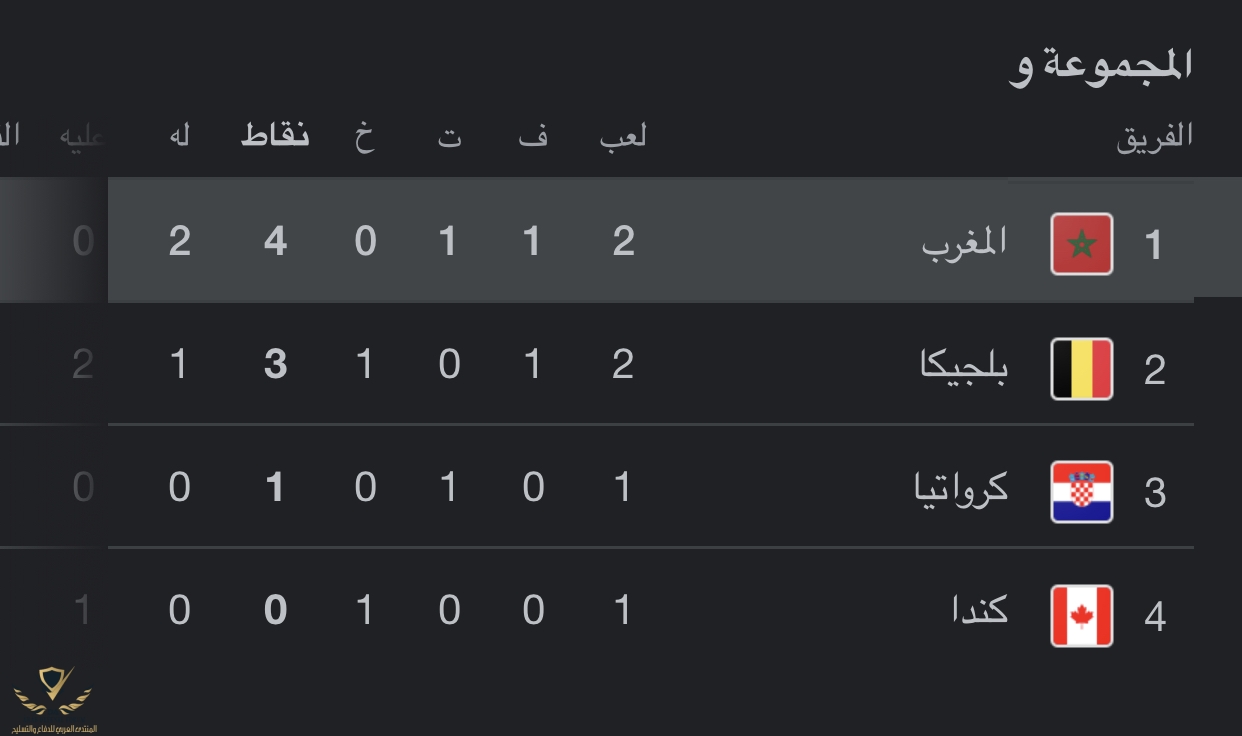The width and height of the screenshot is (1242, 736).
Task: Click the ف wins column header
Action: pyautogui.click(x=533, y=136)
